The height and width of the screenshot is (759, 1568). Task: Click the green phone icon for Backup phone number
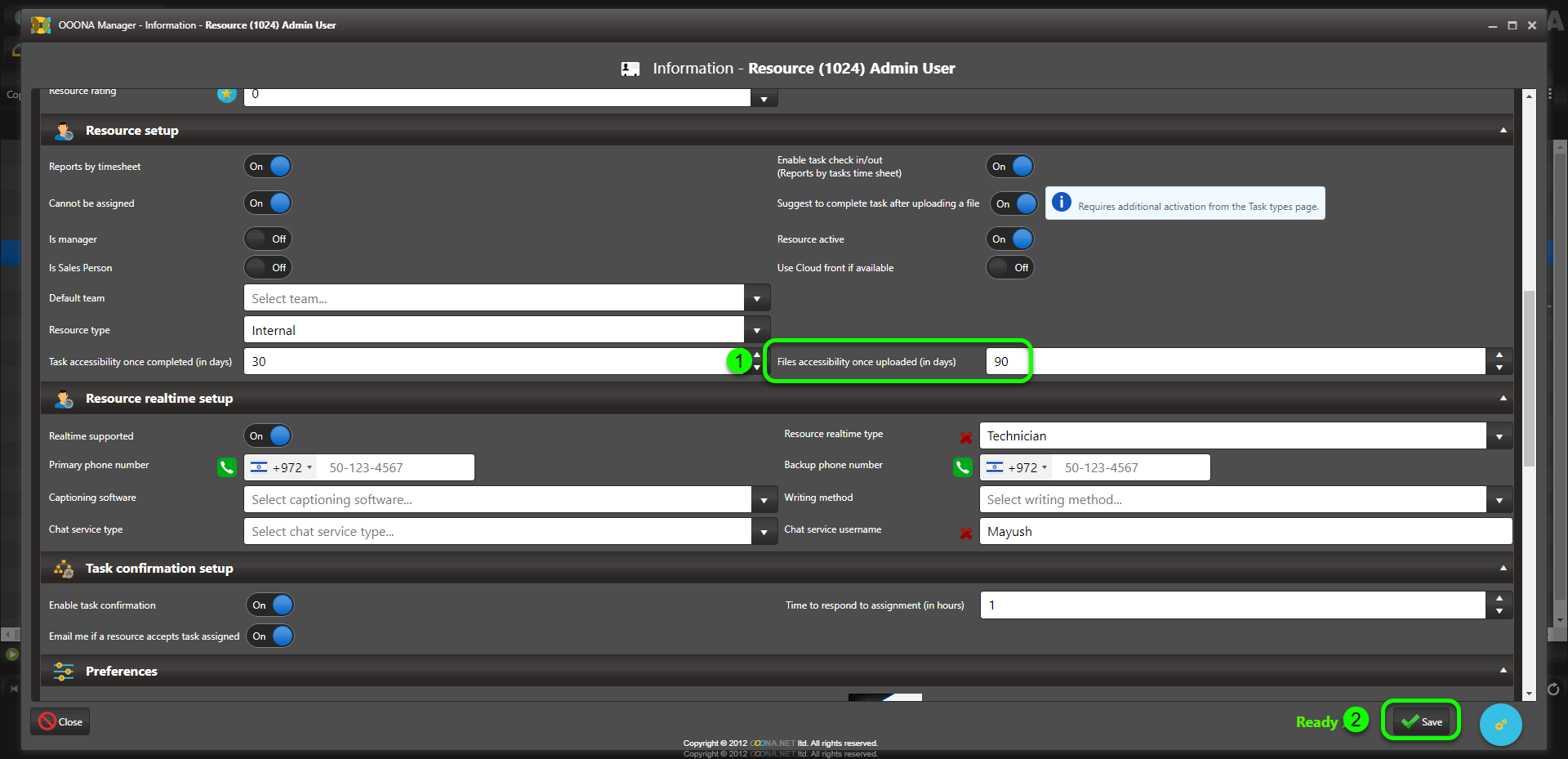point(963,467)
